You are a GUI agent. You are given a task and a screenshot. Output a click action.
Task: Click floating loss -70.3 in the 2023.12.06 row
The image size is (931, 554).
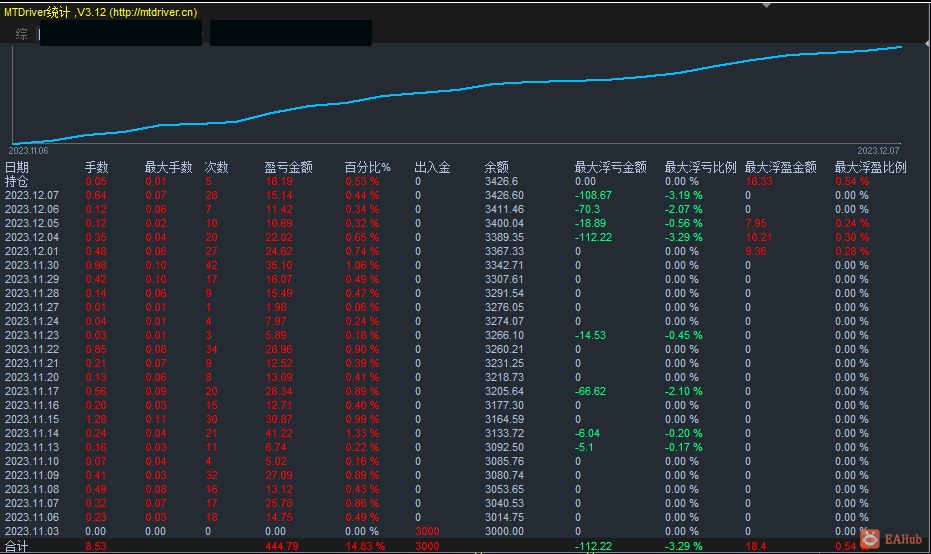[x=587, y=210]
